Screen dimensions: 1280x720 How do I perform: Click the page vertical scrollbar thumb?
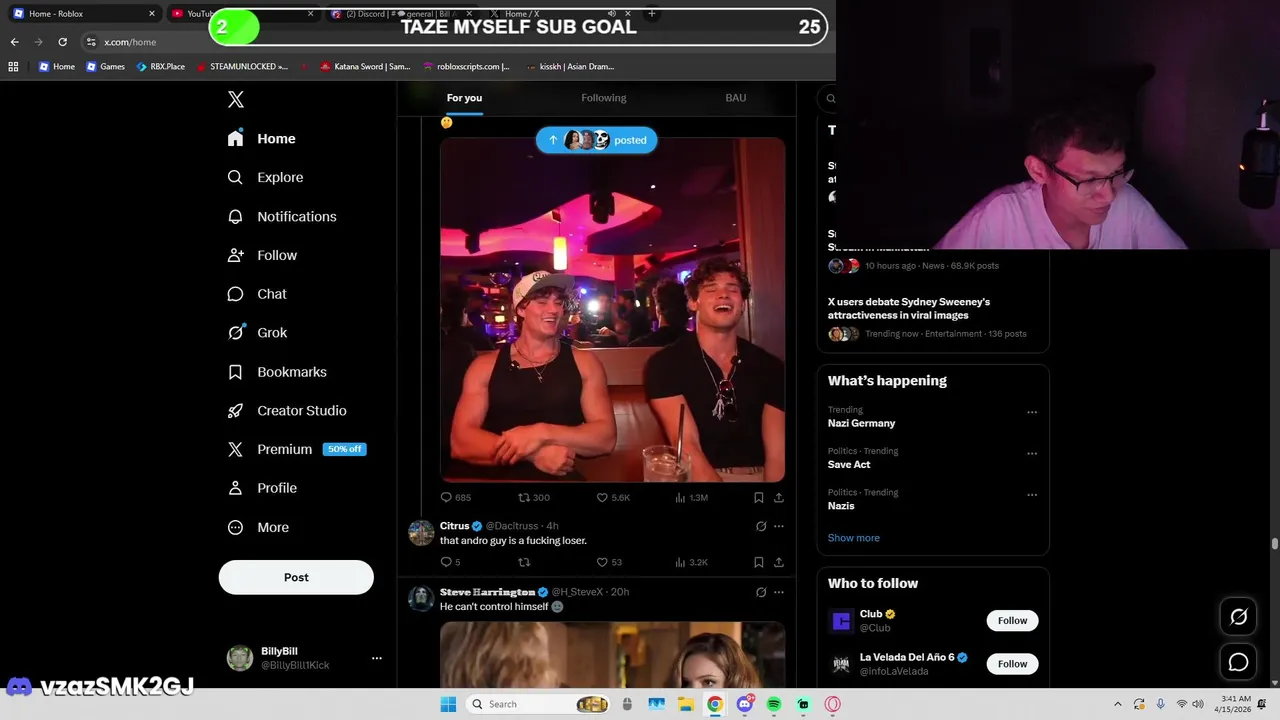tap(1274, 544)
